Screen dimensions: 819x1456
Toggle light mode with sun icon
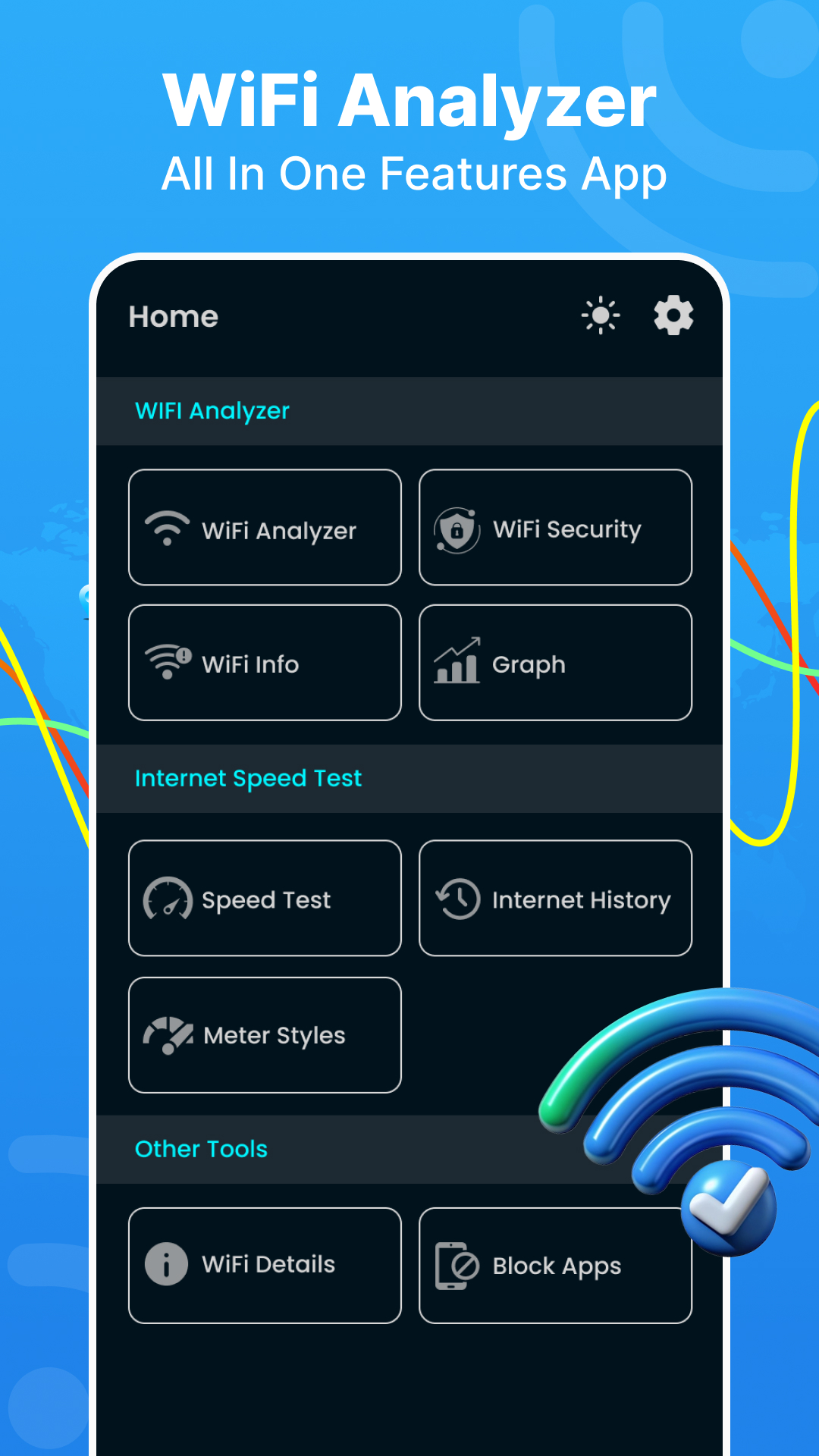(x=601, y=315)
